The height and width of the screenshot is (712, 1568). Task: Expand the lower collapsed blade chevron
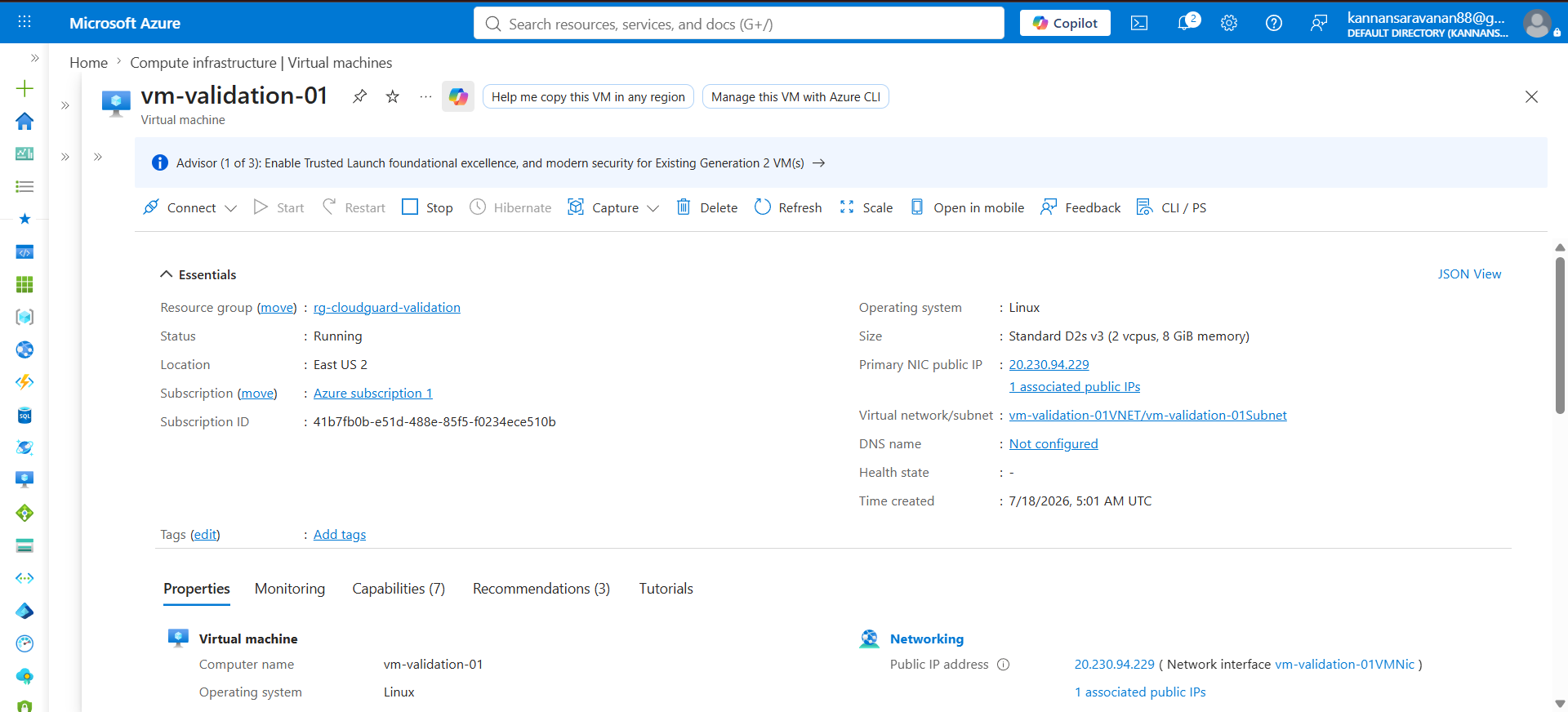[65, 157]
